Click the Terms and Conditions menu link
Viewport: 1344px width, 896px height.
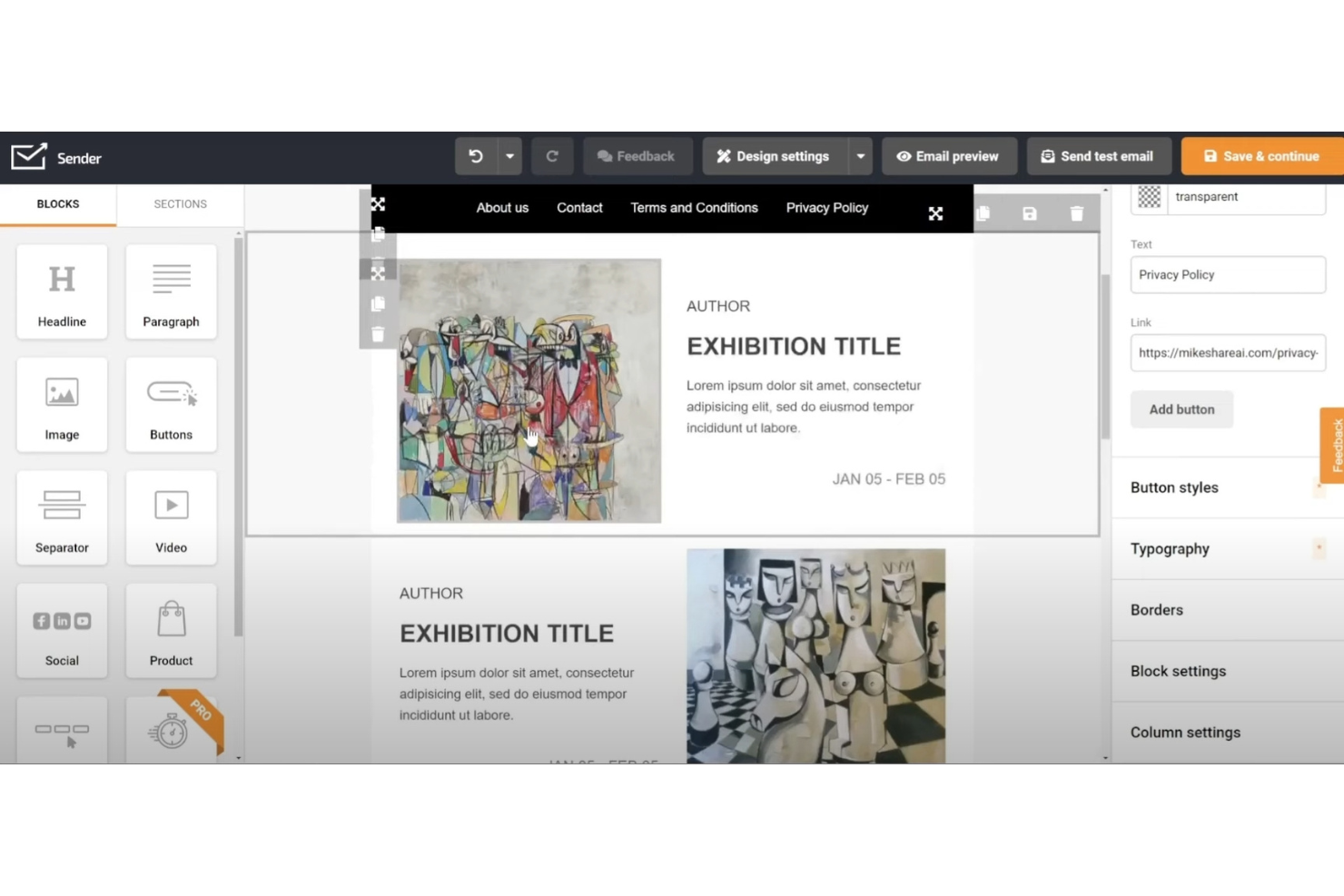tap(694, 208)
